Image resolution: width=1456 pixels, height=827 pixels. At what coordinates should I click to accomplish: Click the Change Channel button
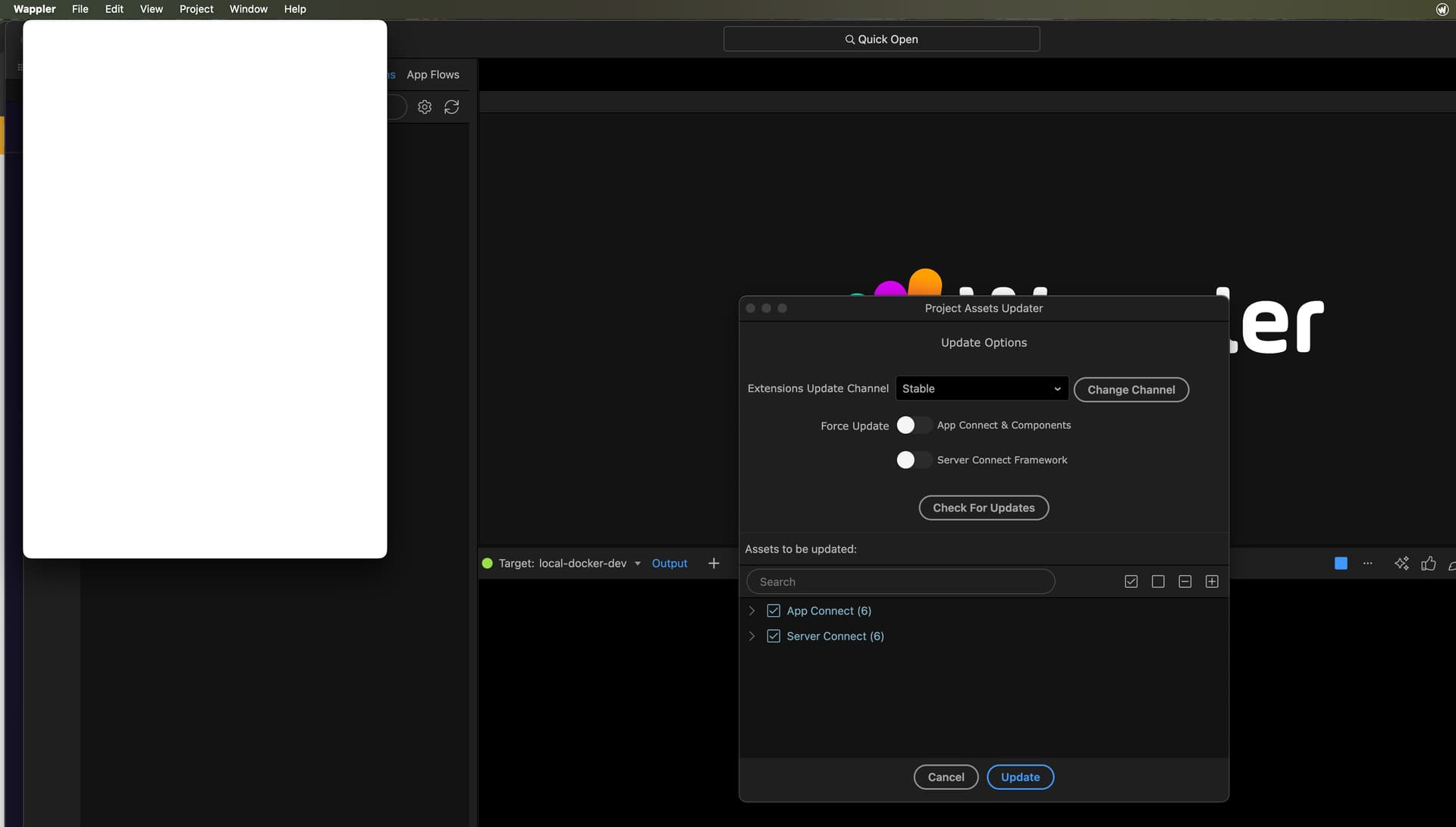pyautogui.click(x=1131, y=389)
